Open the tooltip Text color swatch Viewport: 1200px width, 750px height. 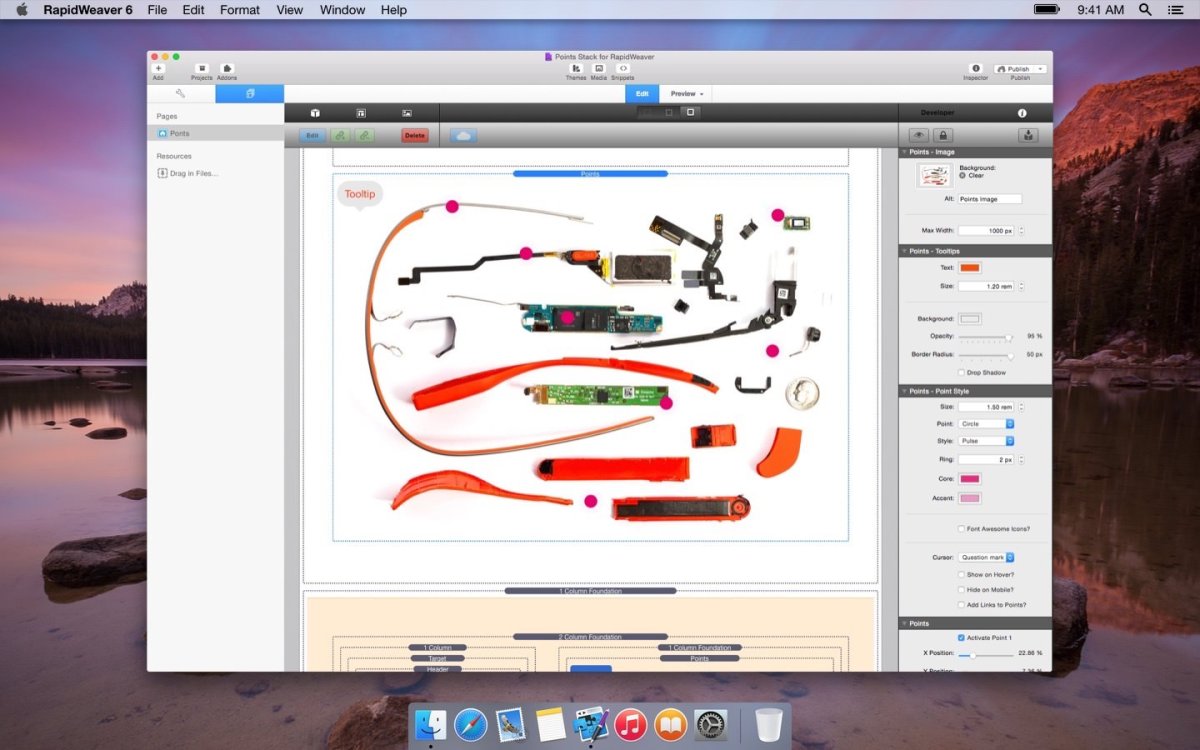coord(970,268)
